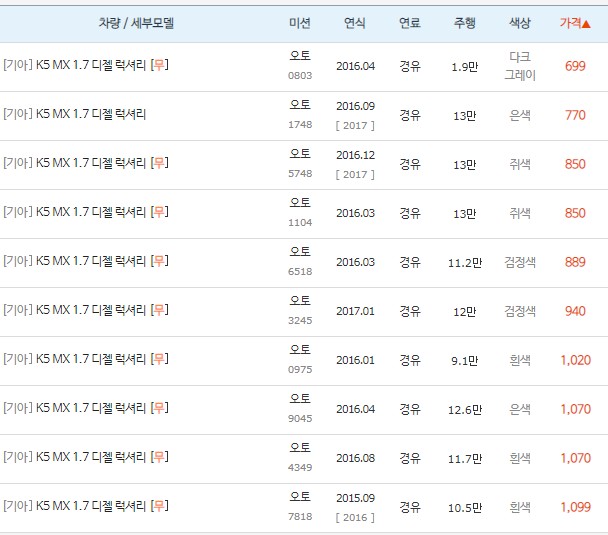Screen dimensions: 608x535
Task: Click the price 1,099
Action: click(575, 507)
